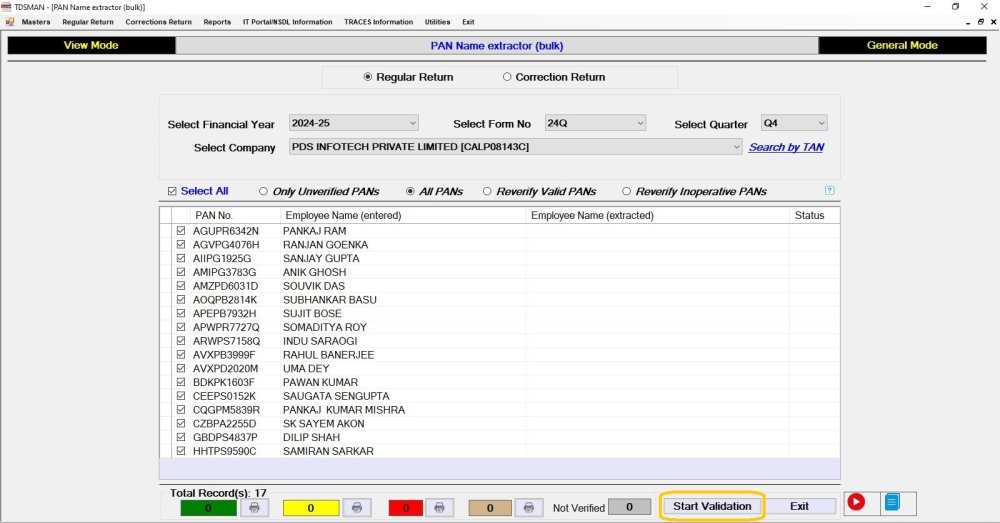Click the red status counter box

(406, 508)
